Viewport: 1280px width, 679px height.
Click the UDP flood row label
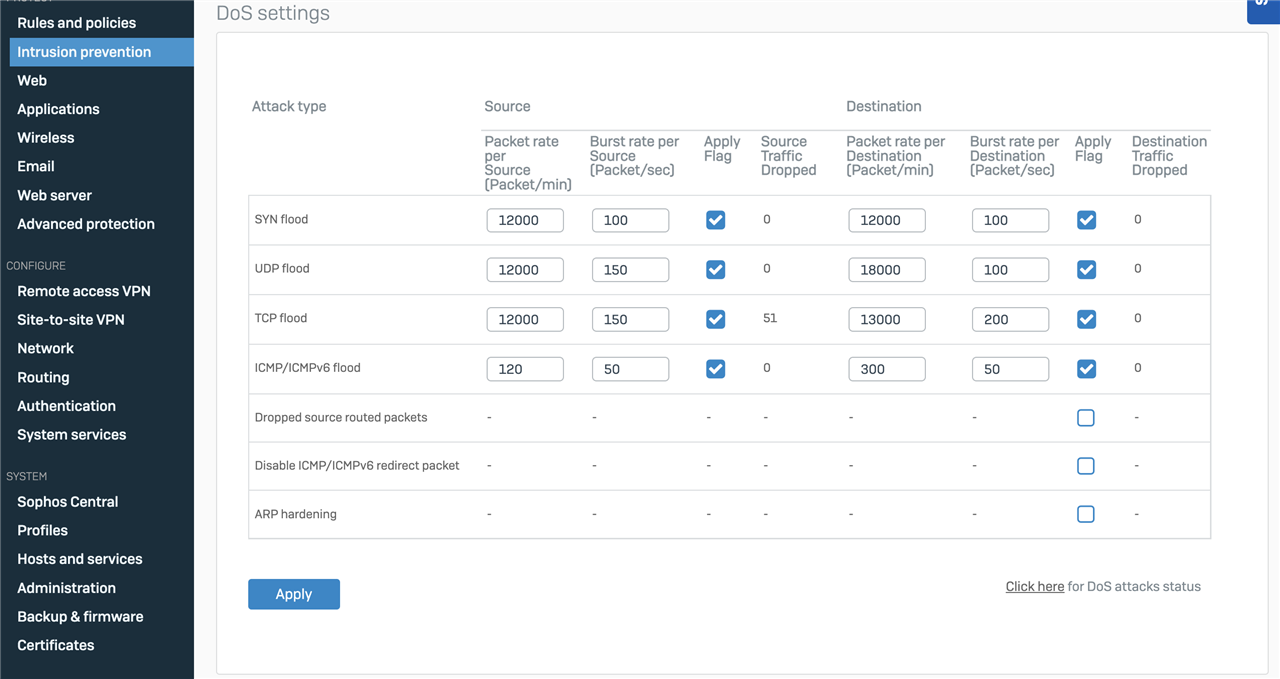coord(282,268)
